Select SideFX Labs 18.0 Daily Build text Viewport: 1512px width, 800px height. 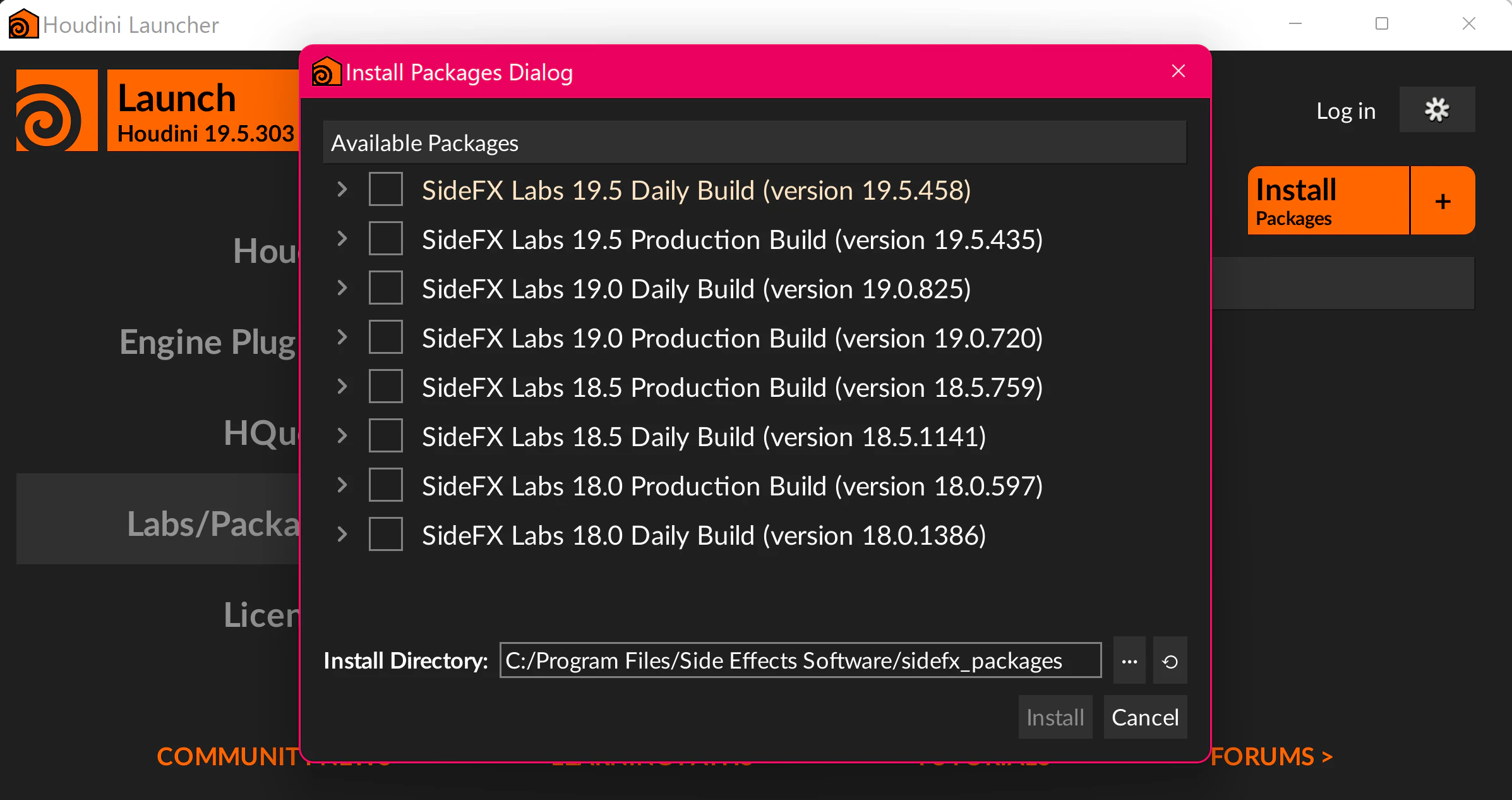pyautogui.click(x=704, y=535)
